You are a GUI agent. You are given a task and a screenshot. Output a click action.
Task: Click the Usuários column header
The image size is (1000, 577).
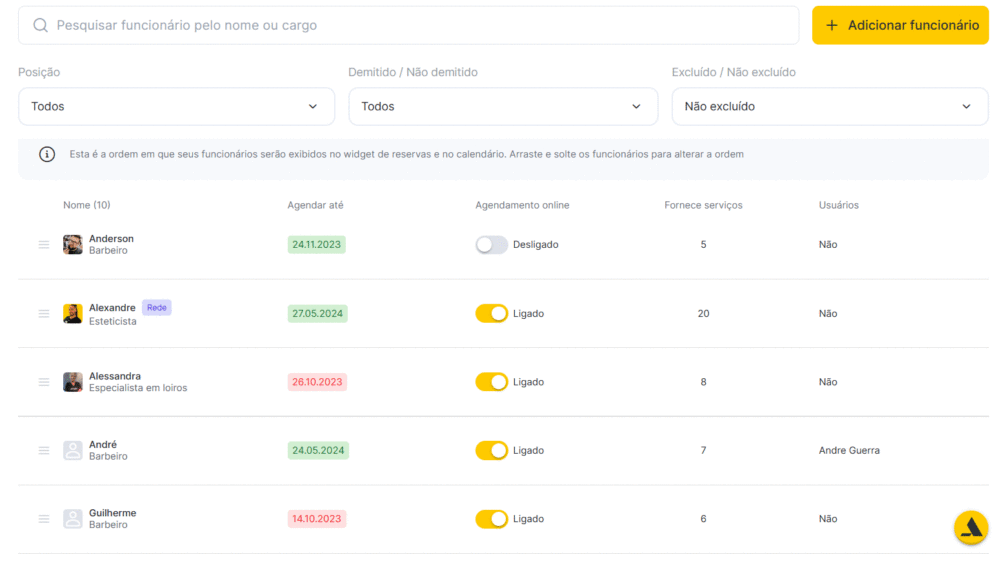point(839,205)
